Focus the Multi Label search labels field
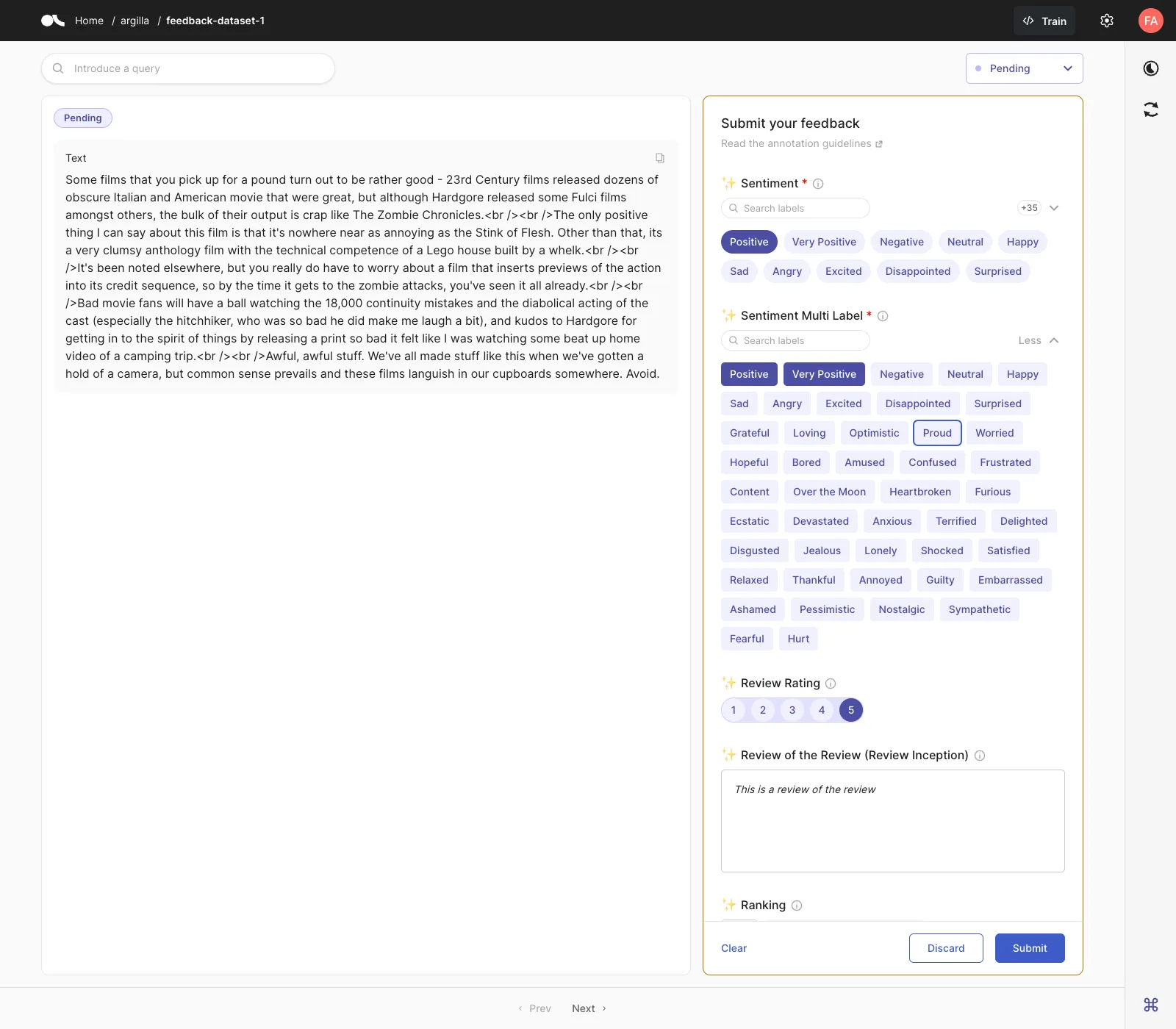Screen dimensions: 1176x1029 click(795, 340)
